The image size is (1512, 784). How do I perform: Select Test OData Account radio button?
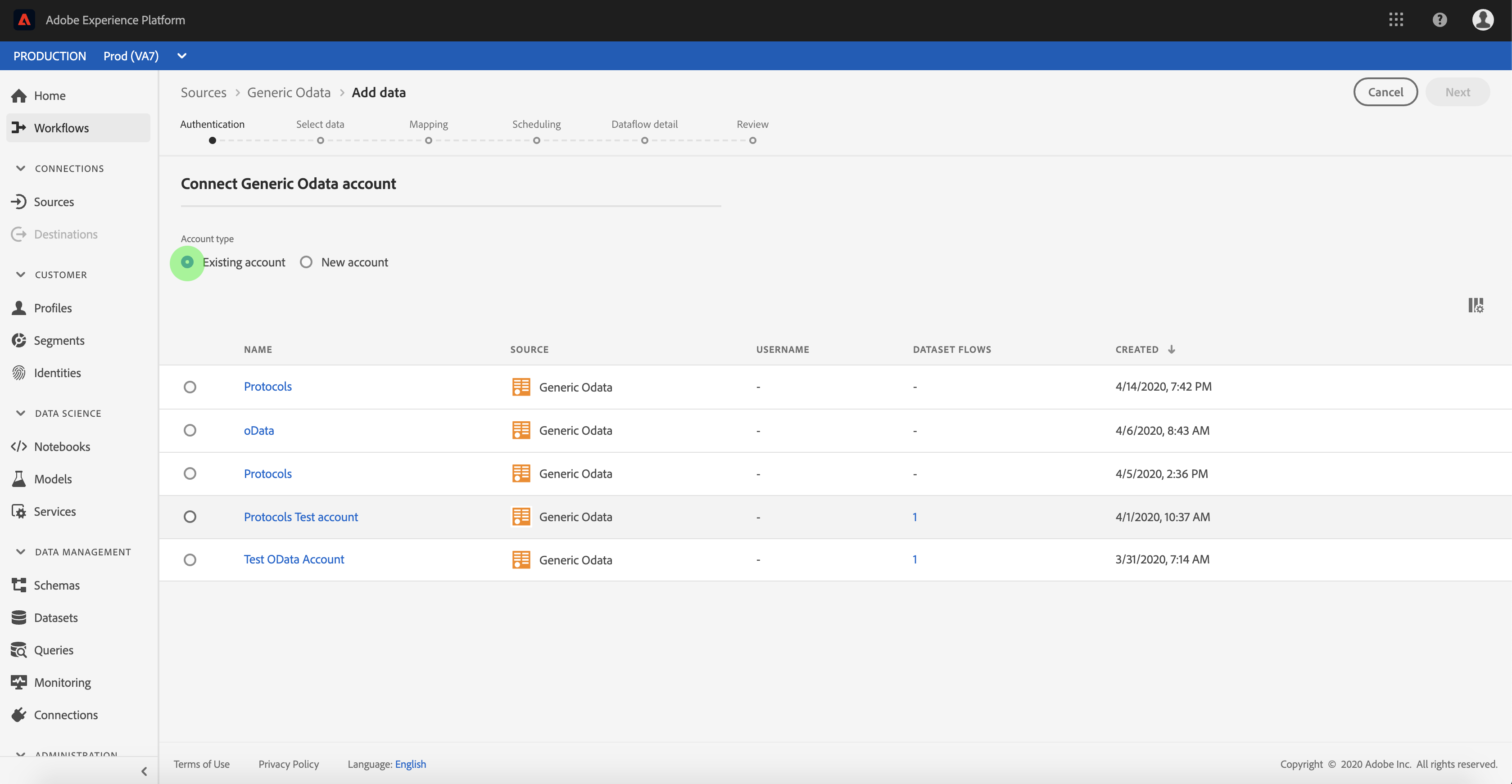(190, 560)
